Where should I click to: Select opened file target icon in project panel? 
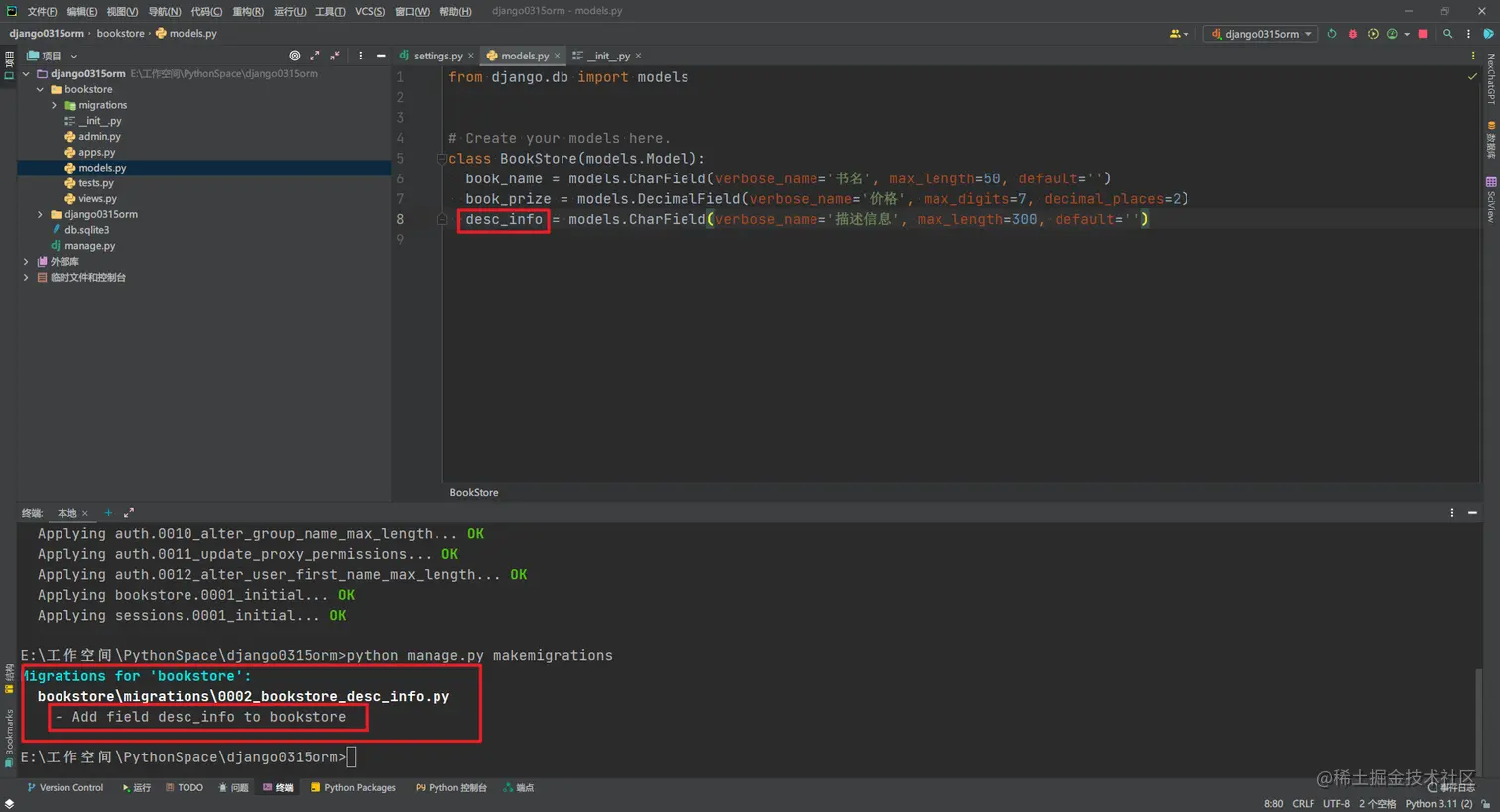pyautogui.click(x=294, y=56)
